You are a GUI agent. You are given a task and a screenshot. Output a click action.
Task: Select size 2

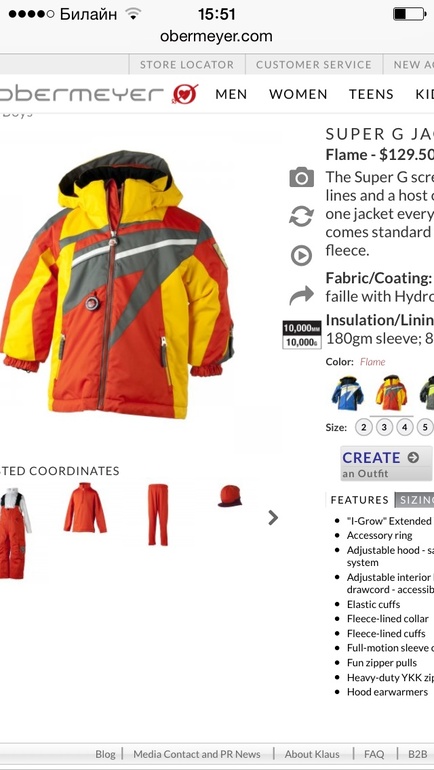pos(363,427)
